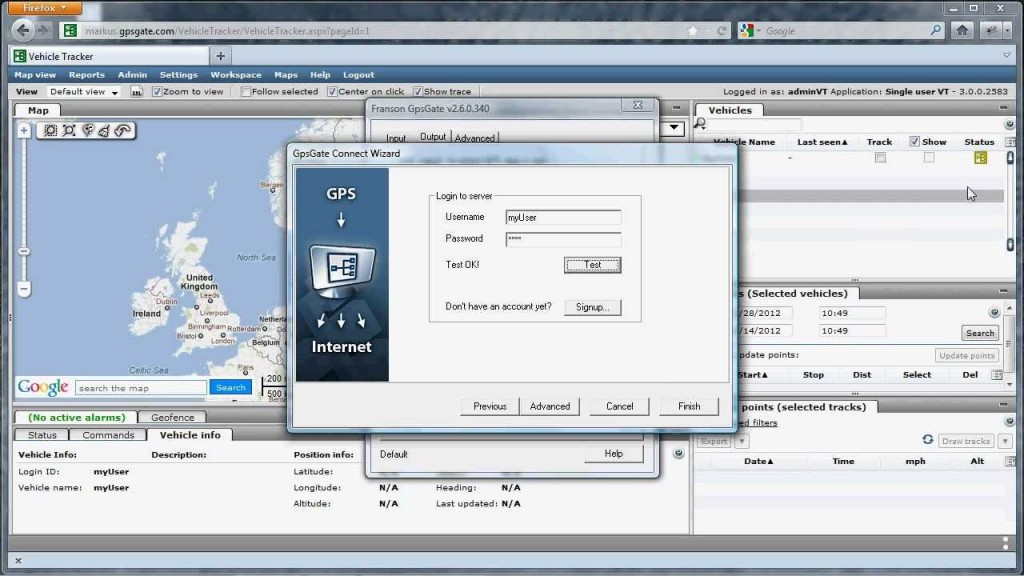
Task: Check Track box in vehicle row
Action: click(x=880, y=157)
